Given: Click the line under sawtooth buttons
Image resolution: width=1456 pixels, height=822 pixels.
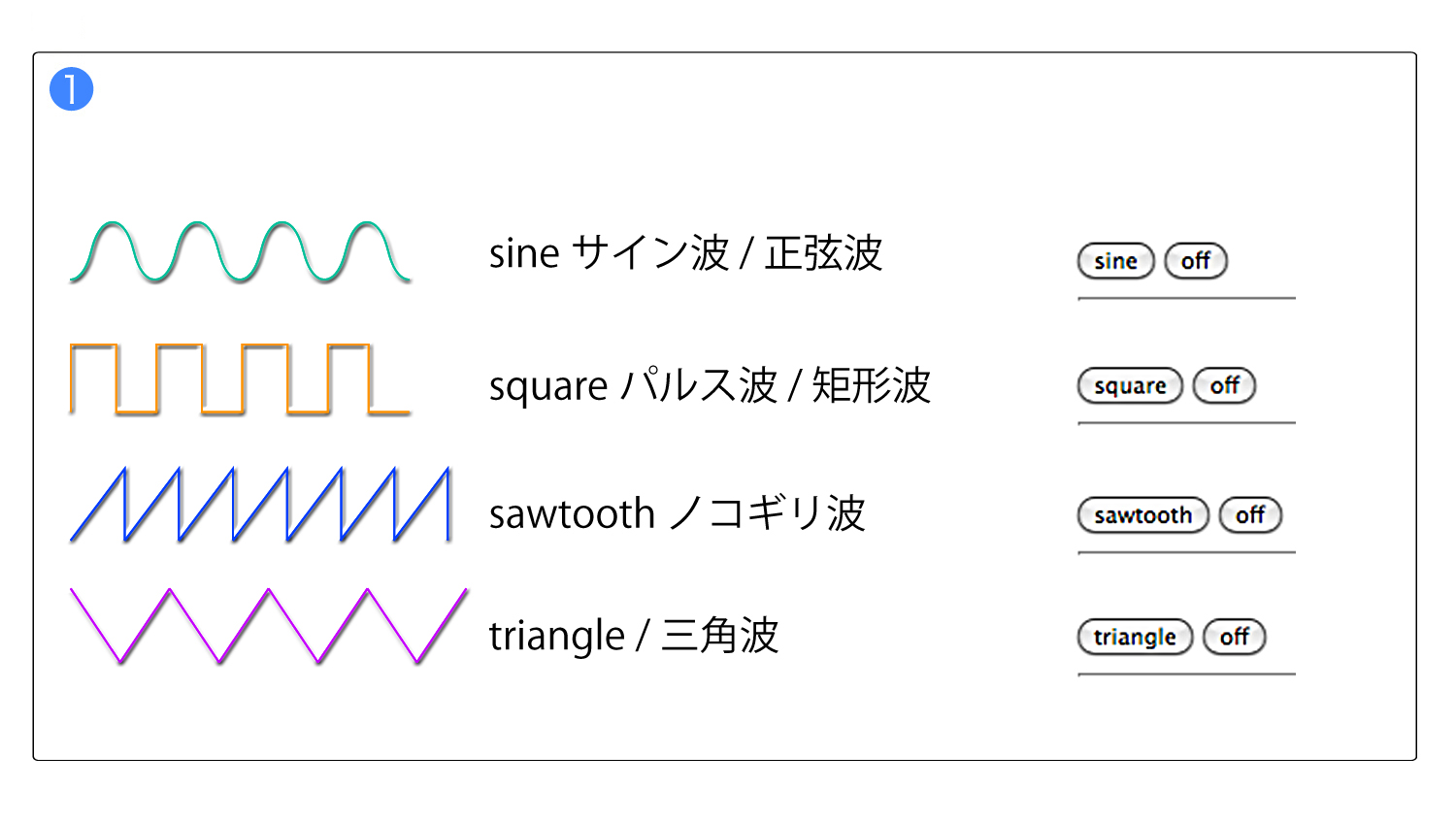Looking at the screenshot, I should point(1186,552).
